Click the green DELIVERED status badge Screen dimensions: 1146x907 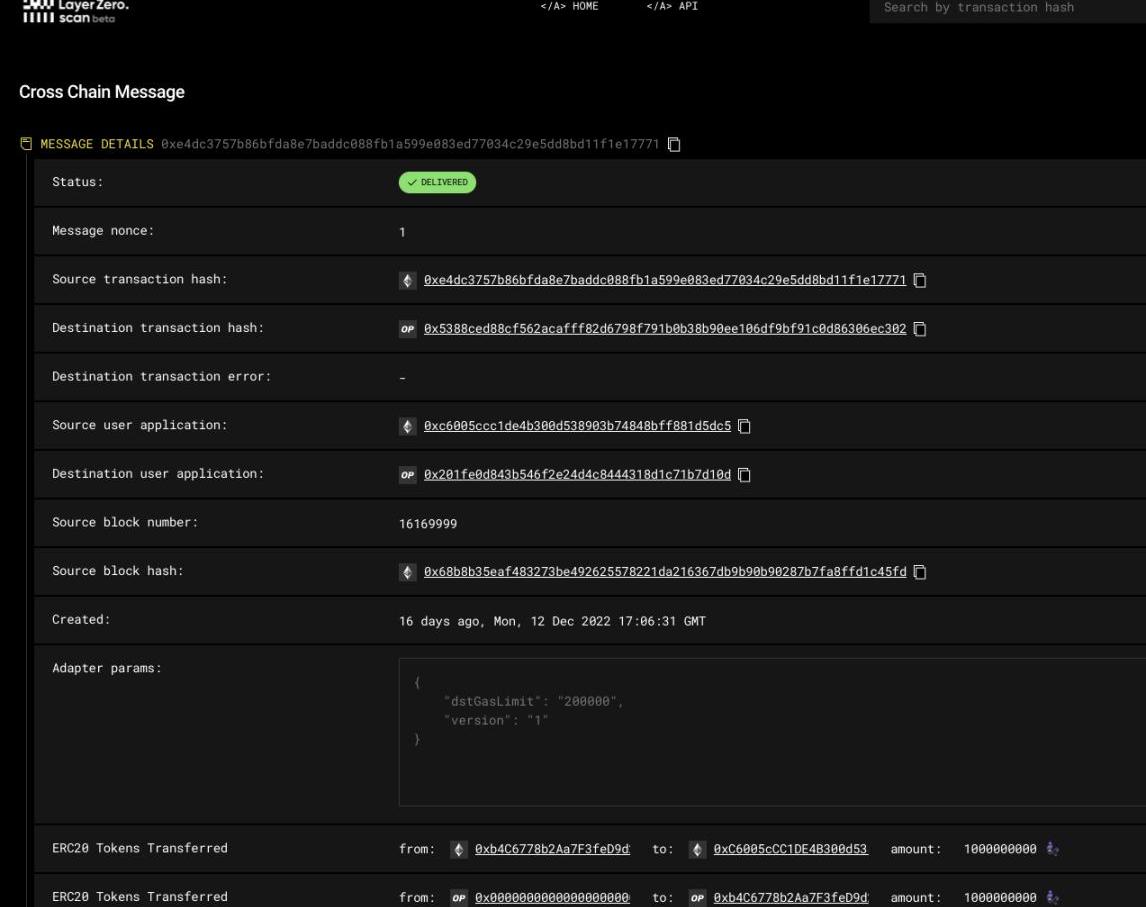pyautogui.click(x=437, y=183)
